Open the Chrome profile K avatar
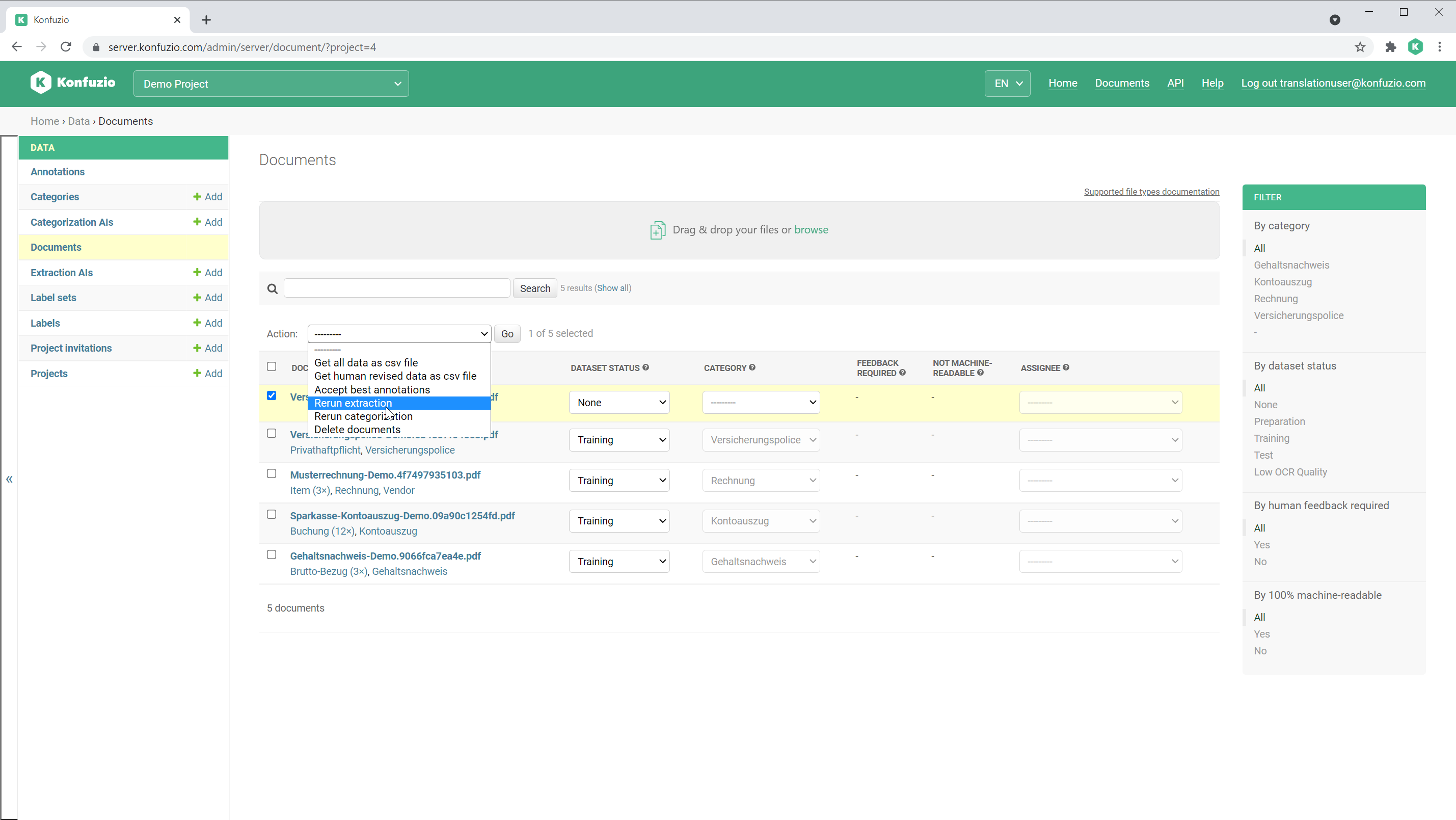1456x820 pixels. pos(1415,47)
